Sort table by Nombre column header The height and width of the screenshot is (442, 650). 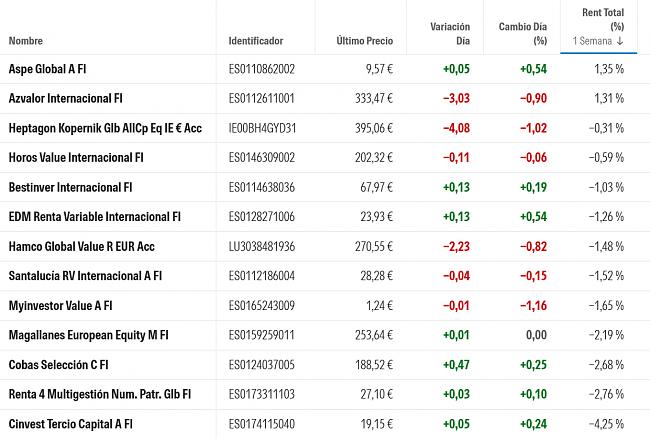point(26,41)
